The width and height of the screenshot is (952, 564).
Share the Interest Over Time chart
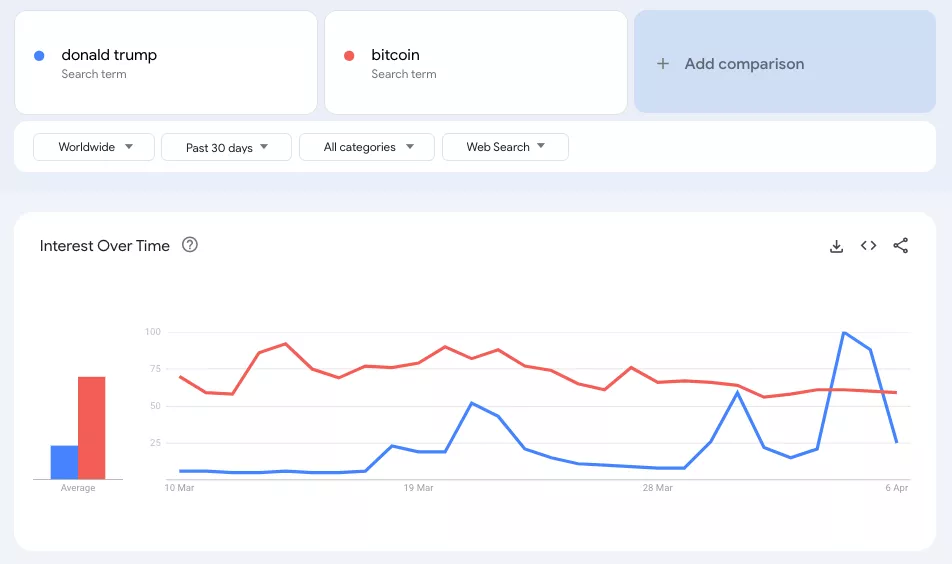(900, 246)
